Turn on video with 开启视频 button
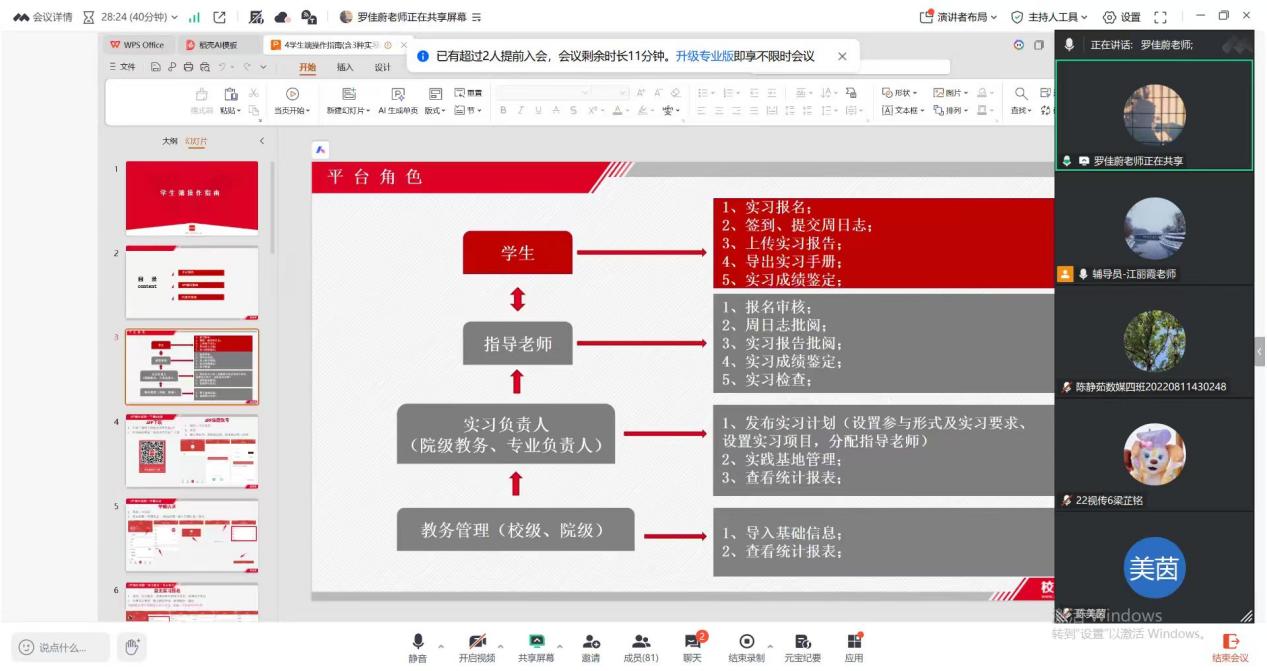 pos(476,641)
